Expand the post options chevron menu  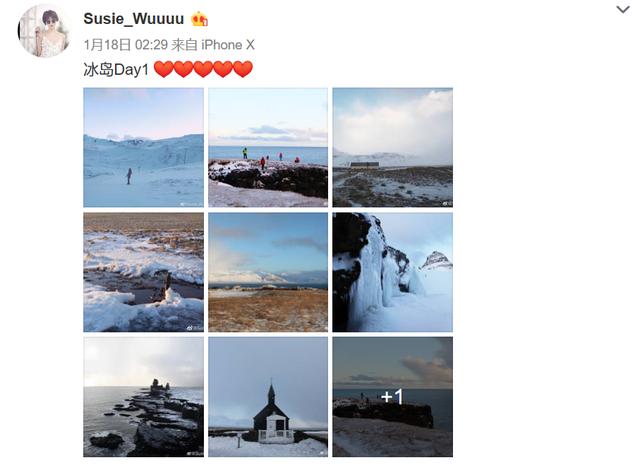coord(623,9)
